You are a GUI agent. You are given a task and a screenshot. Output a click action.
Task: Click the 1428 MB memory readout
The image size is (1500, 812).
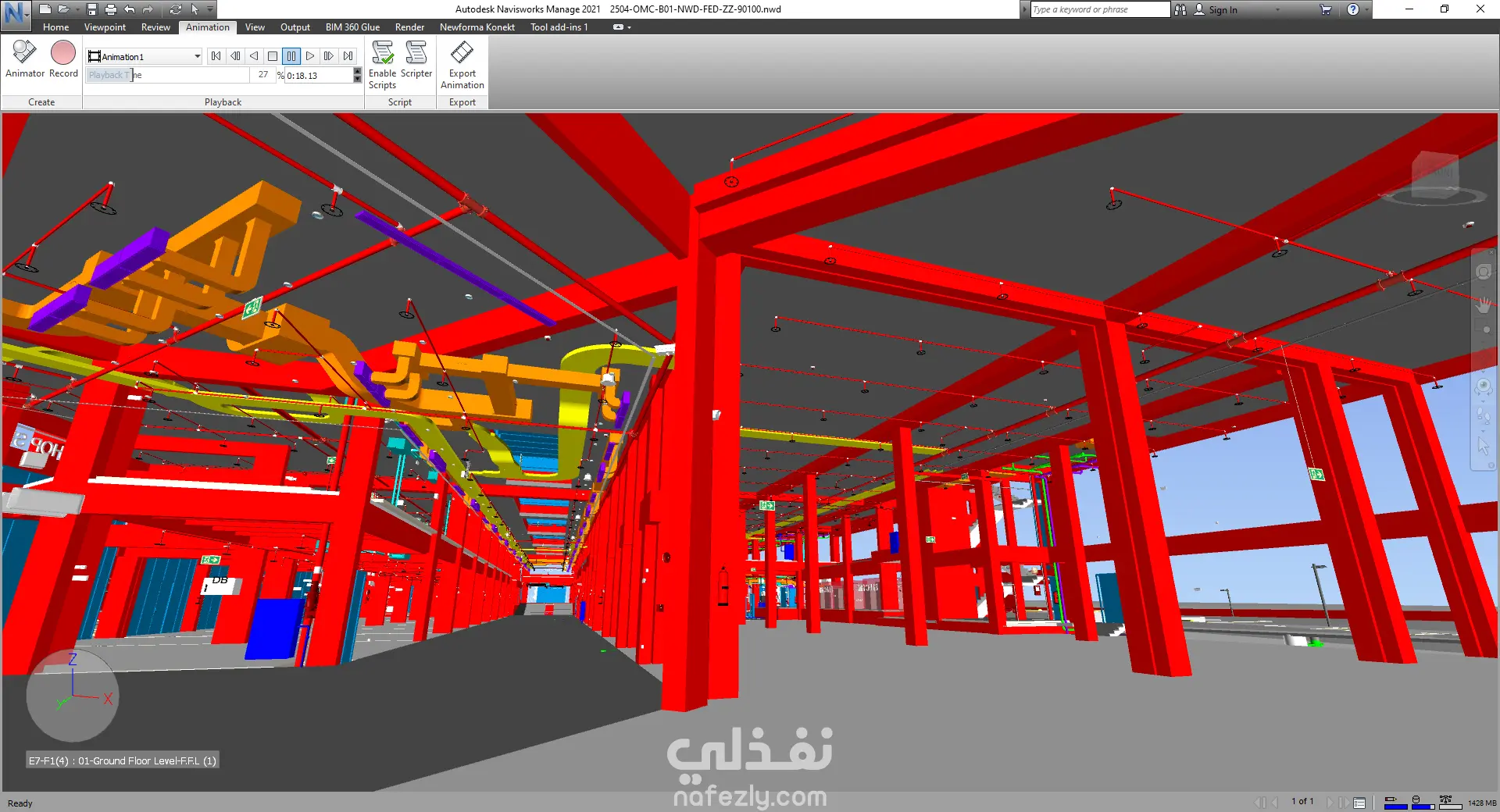[1482, 803]
